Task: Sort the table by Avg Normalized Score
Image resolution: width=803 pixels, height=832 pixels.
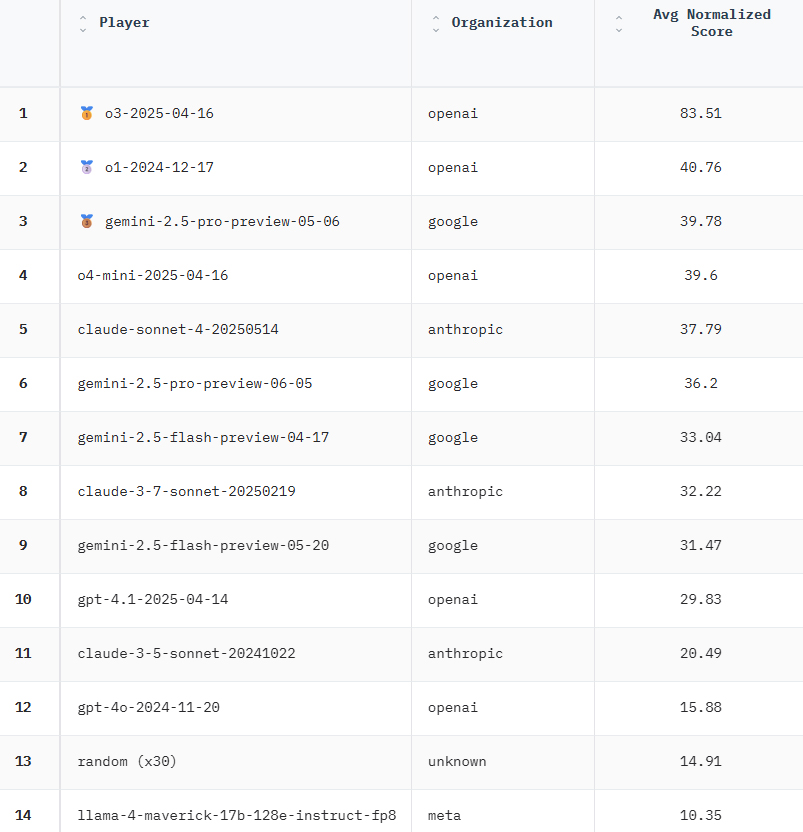Action: (x=619, y=24)
